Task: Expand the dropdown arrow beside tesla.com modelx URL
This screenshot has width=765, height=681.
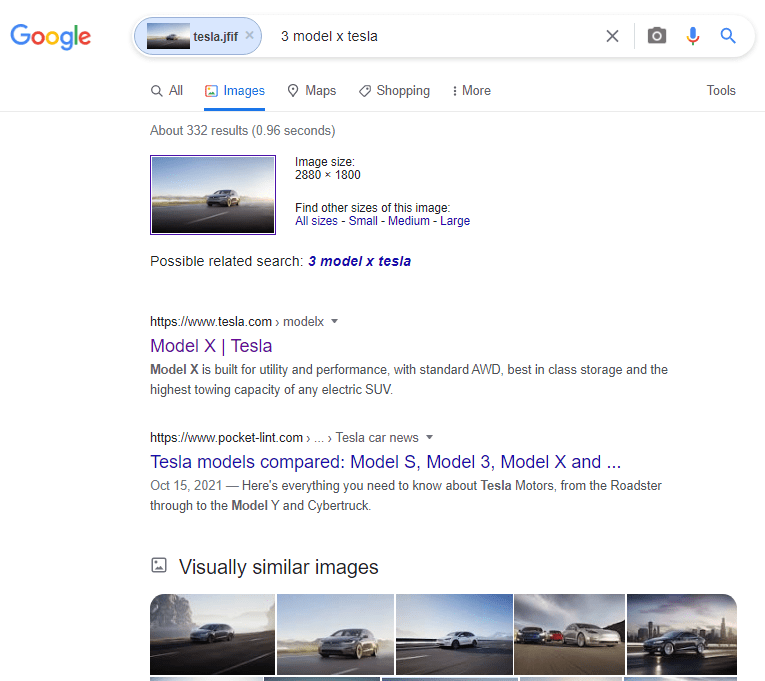Action: pos(334,321)
